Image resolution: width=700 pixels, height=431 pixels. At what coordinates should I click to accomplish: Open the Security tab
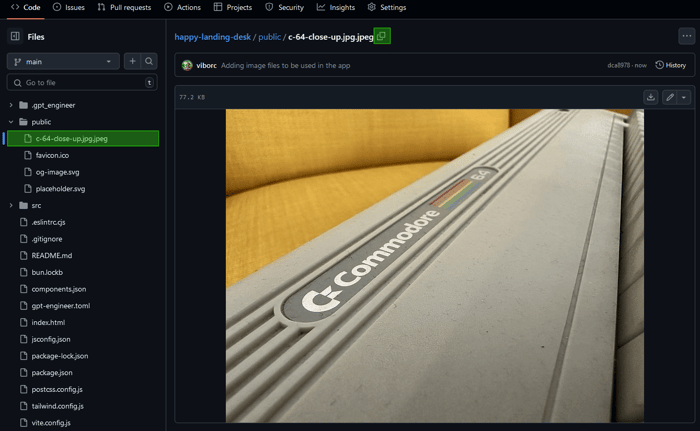(x=284, y=8)
